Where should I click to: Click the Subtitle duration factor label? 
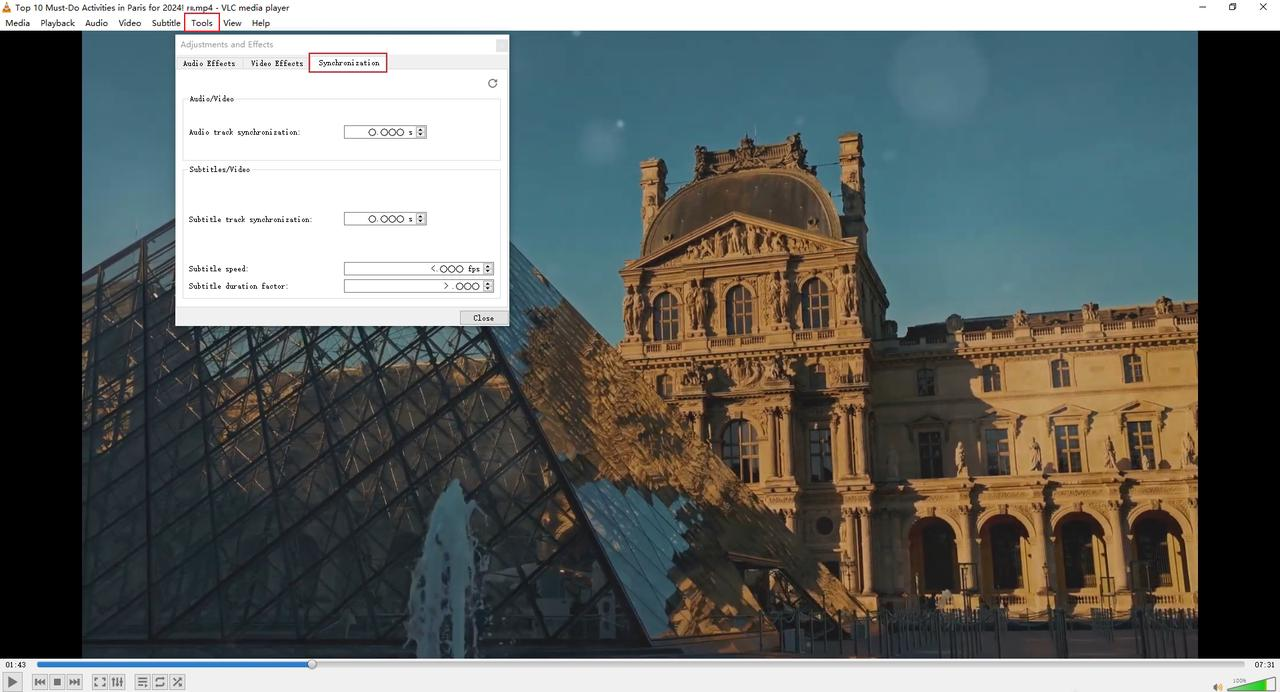[238, 286]
